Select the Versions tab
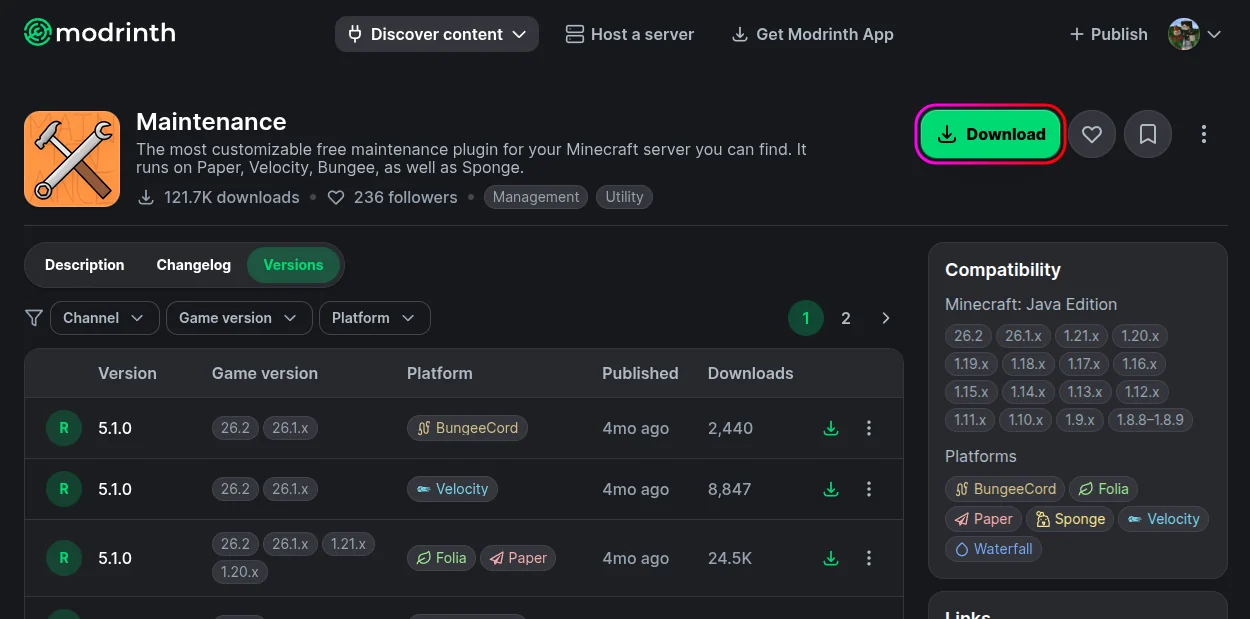Image resolution: width=1250 pixels, height=619 pixels. [x=293, y=265]
